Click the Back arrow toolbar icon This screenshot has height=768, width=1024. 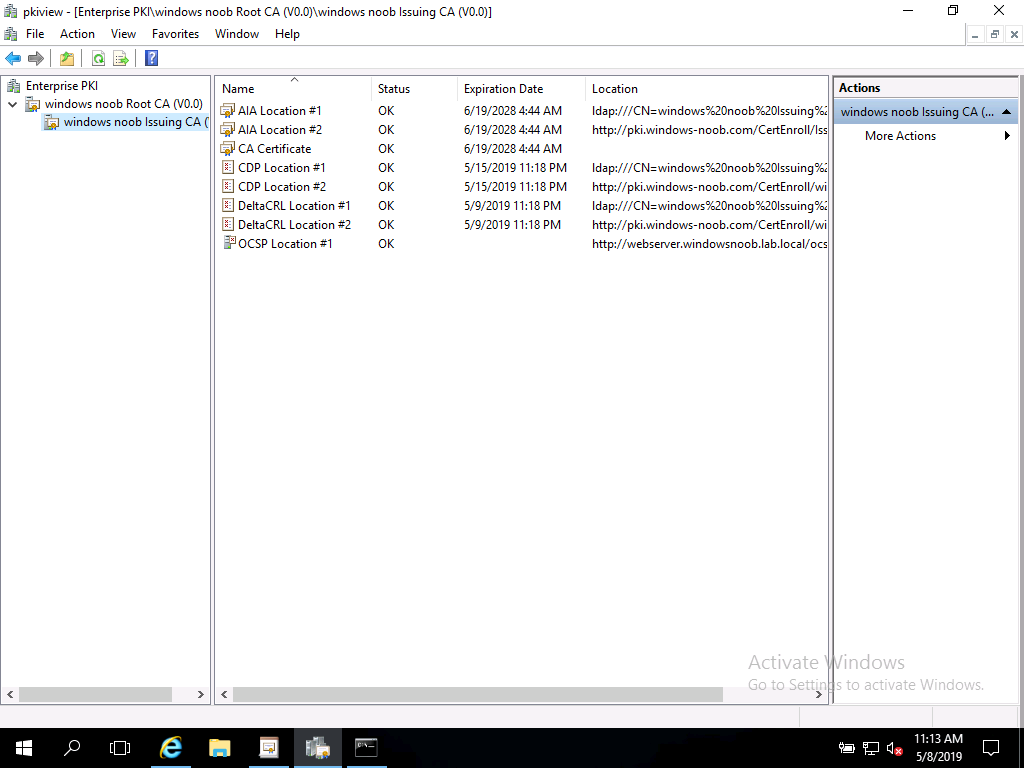(x=13, y=59)
